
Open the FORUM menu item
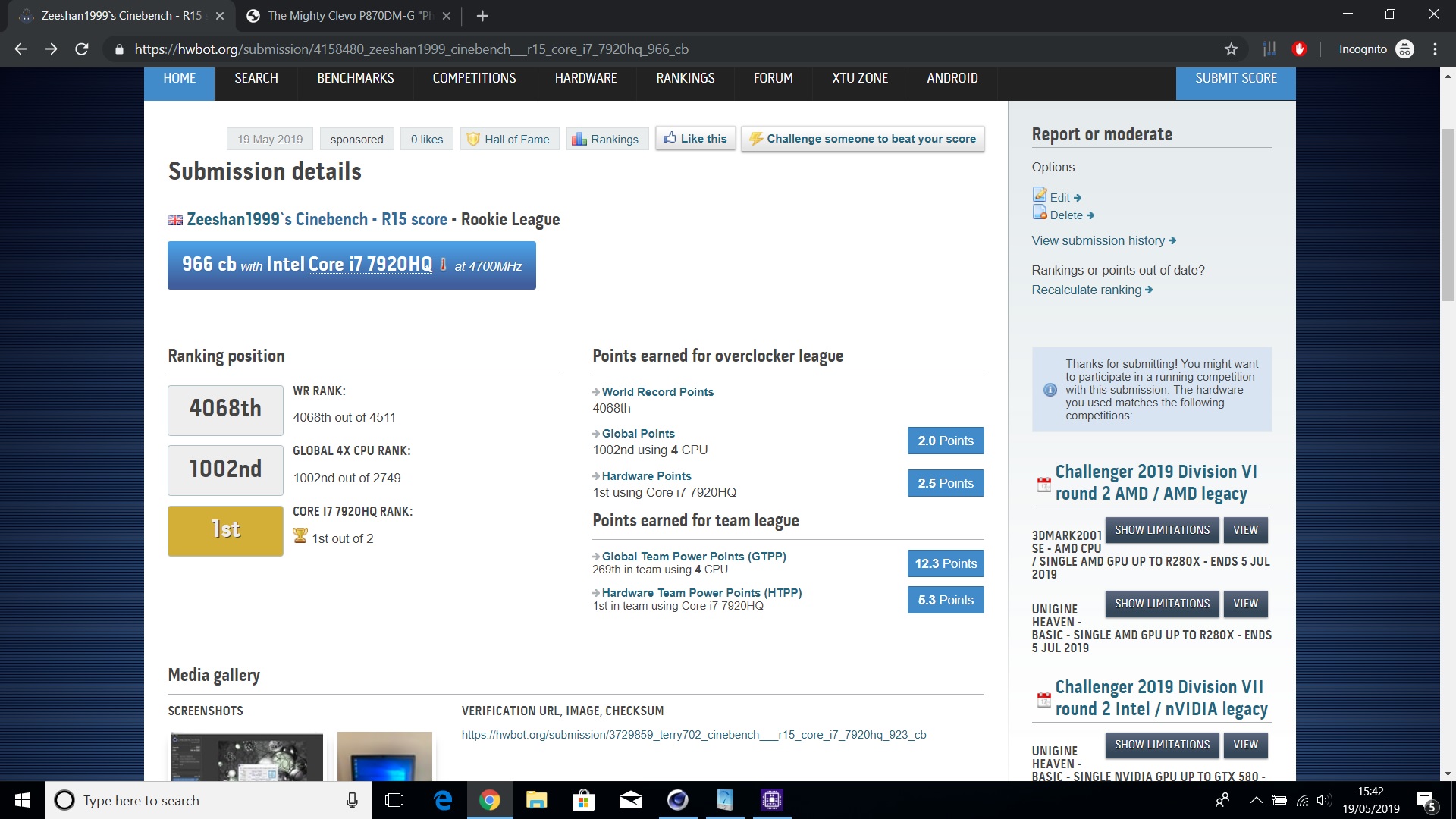coord(773,78)
